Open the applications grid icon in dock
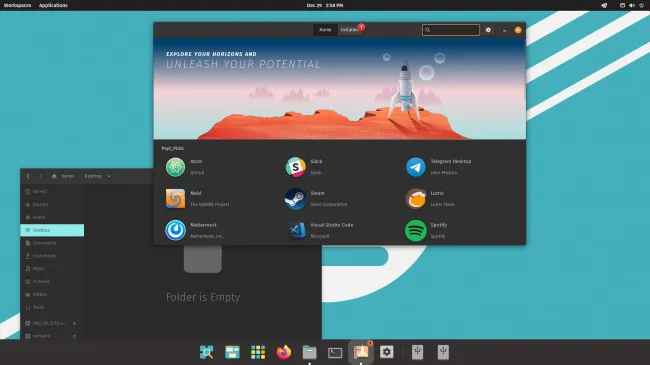The width and height of the screenshot is (650, 365). pyautogui.click(x=258, y=352)
